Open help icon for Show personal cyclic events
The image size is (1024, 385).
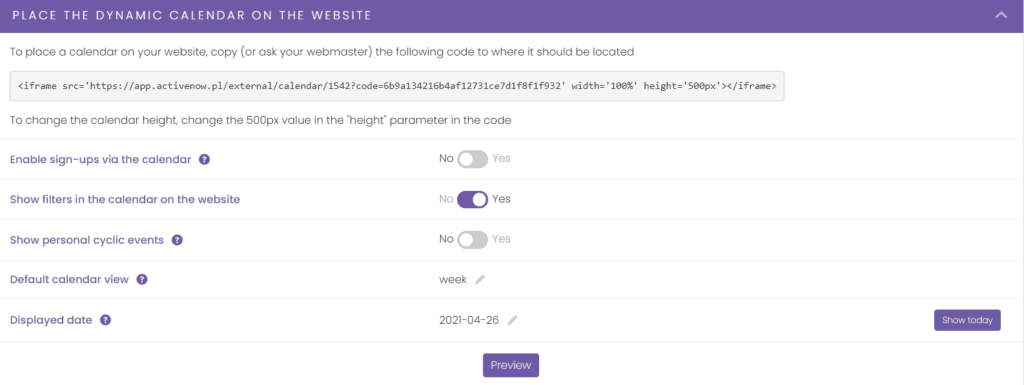177,240
